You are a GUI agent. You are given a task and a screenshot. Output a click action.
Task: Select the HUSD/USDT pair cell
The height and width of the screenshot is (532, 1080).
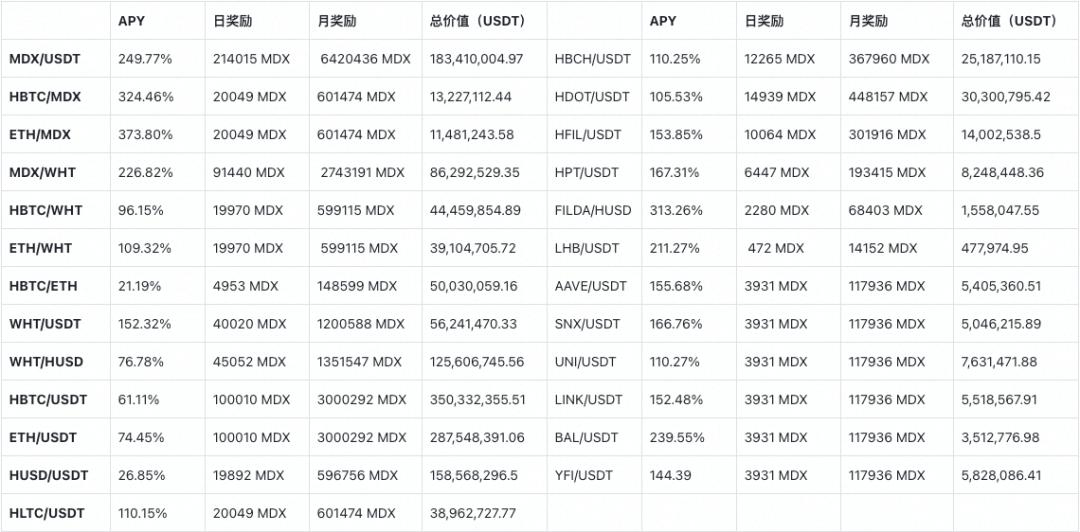(x=49, y=475)
